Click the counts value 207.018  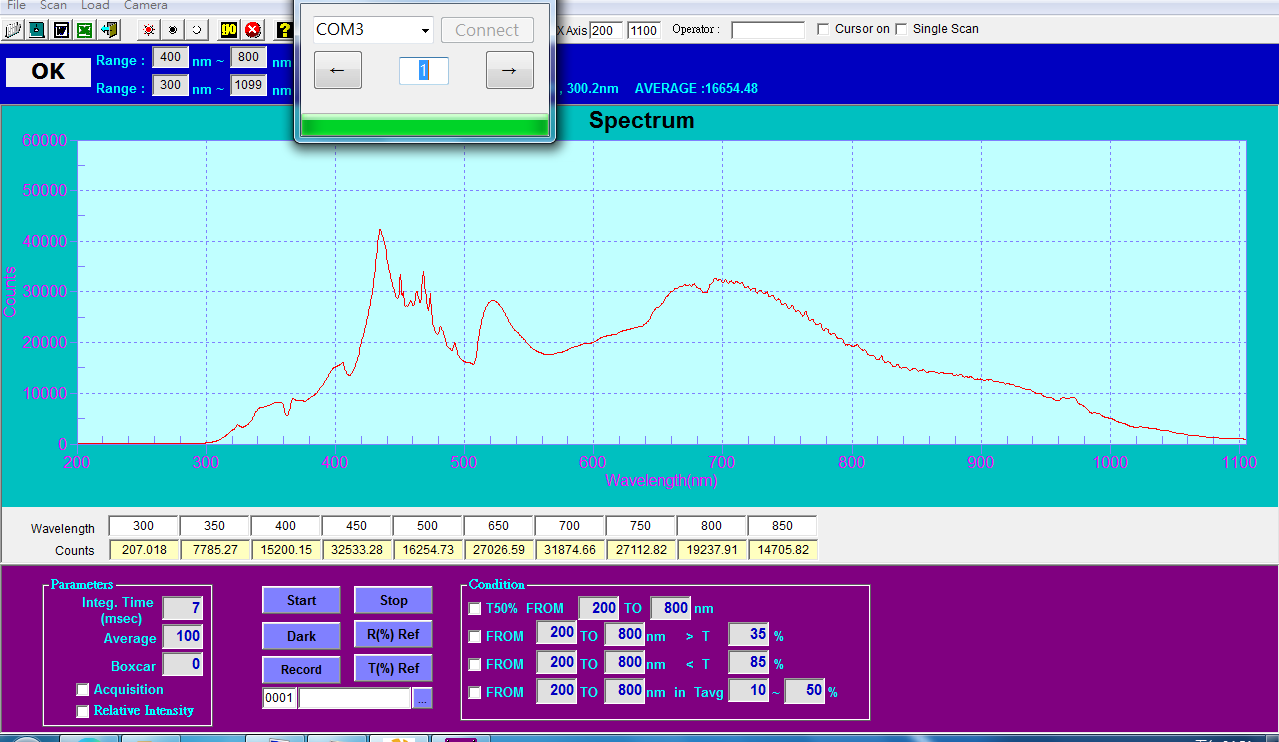point(143,550)
